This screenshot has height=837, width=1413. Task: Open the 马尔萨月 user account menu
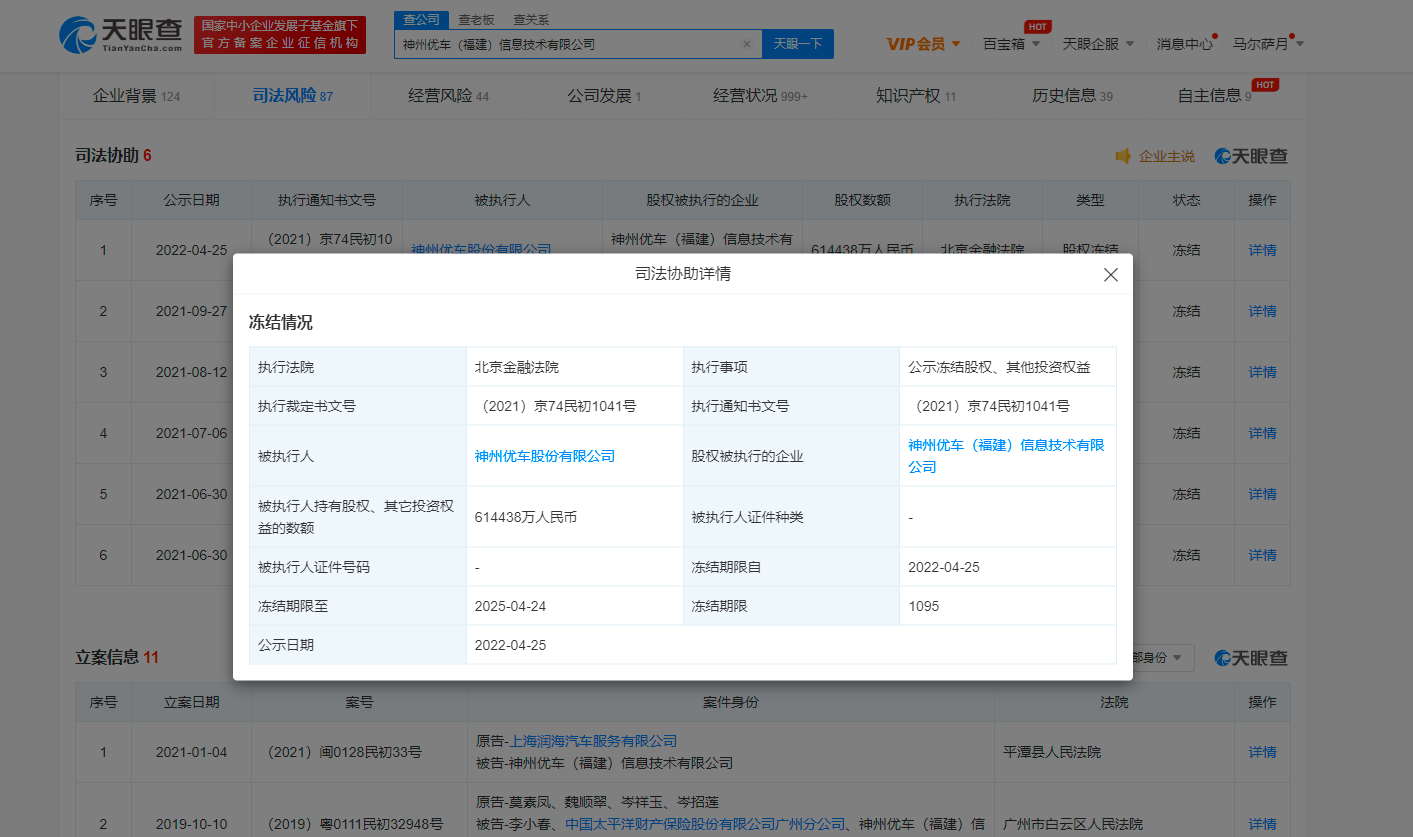point(1267,44)
